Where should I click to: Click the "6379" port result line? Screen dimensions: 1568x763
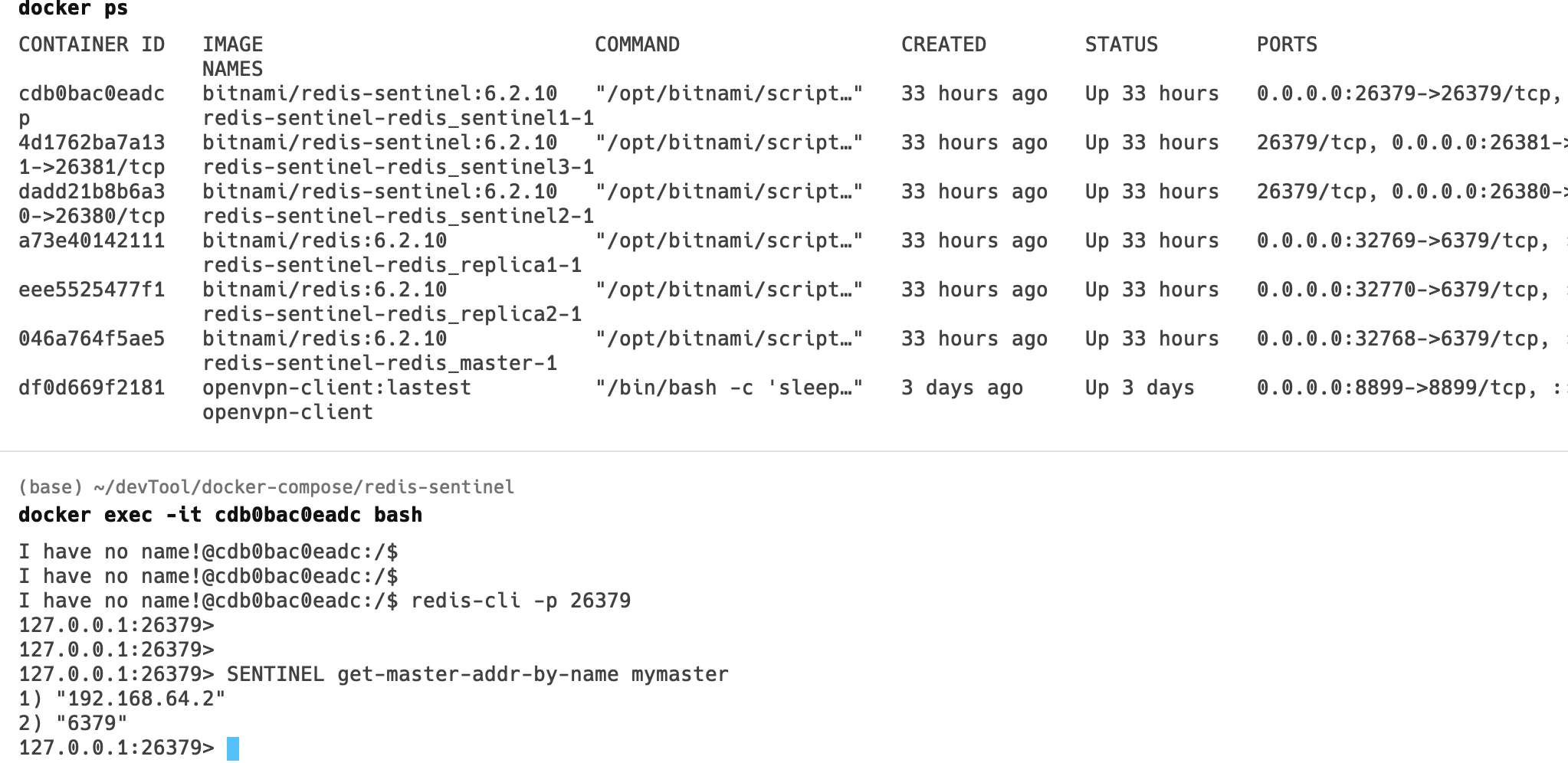coord(91,723)
